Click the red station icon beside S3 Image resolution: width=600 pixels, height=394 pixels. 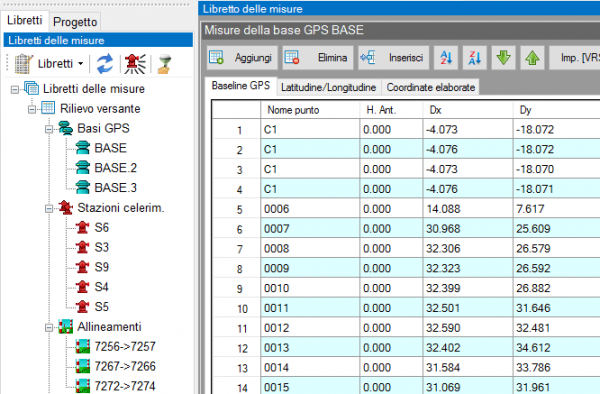click(83, 247)
